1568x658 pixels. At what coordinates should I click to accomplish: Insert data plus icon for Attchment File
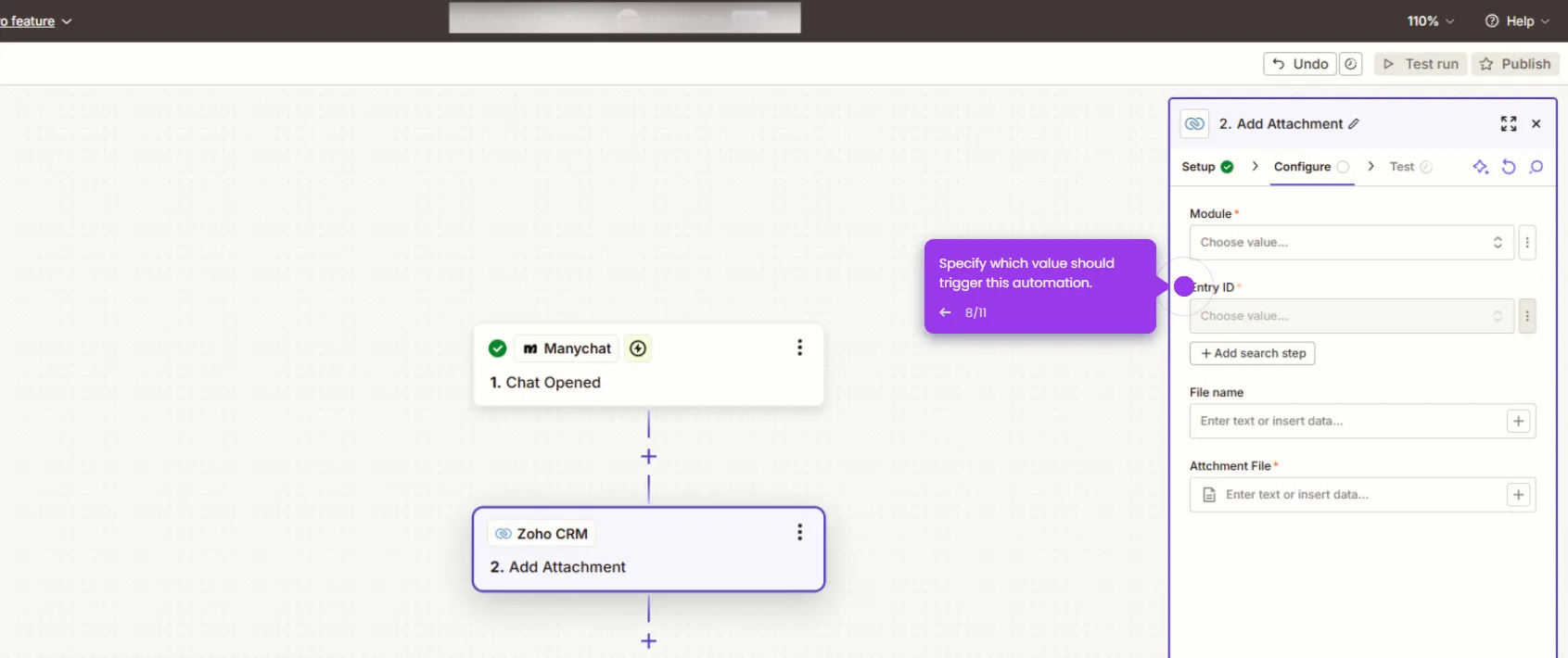pos(1518,495)
